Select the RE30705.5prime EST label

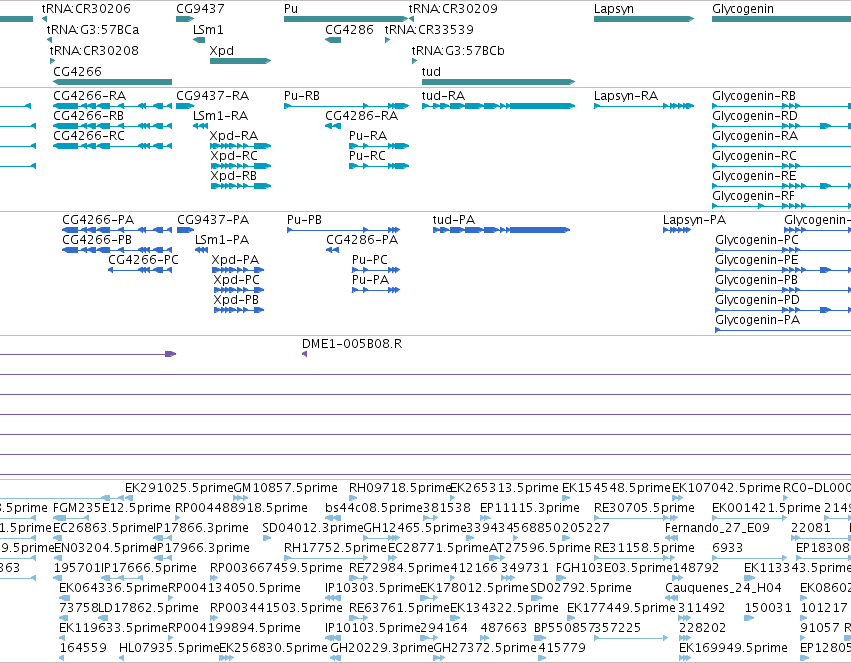click(x=644, y=508)
